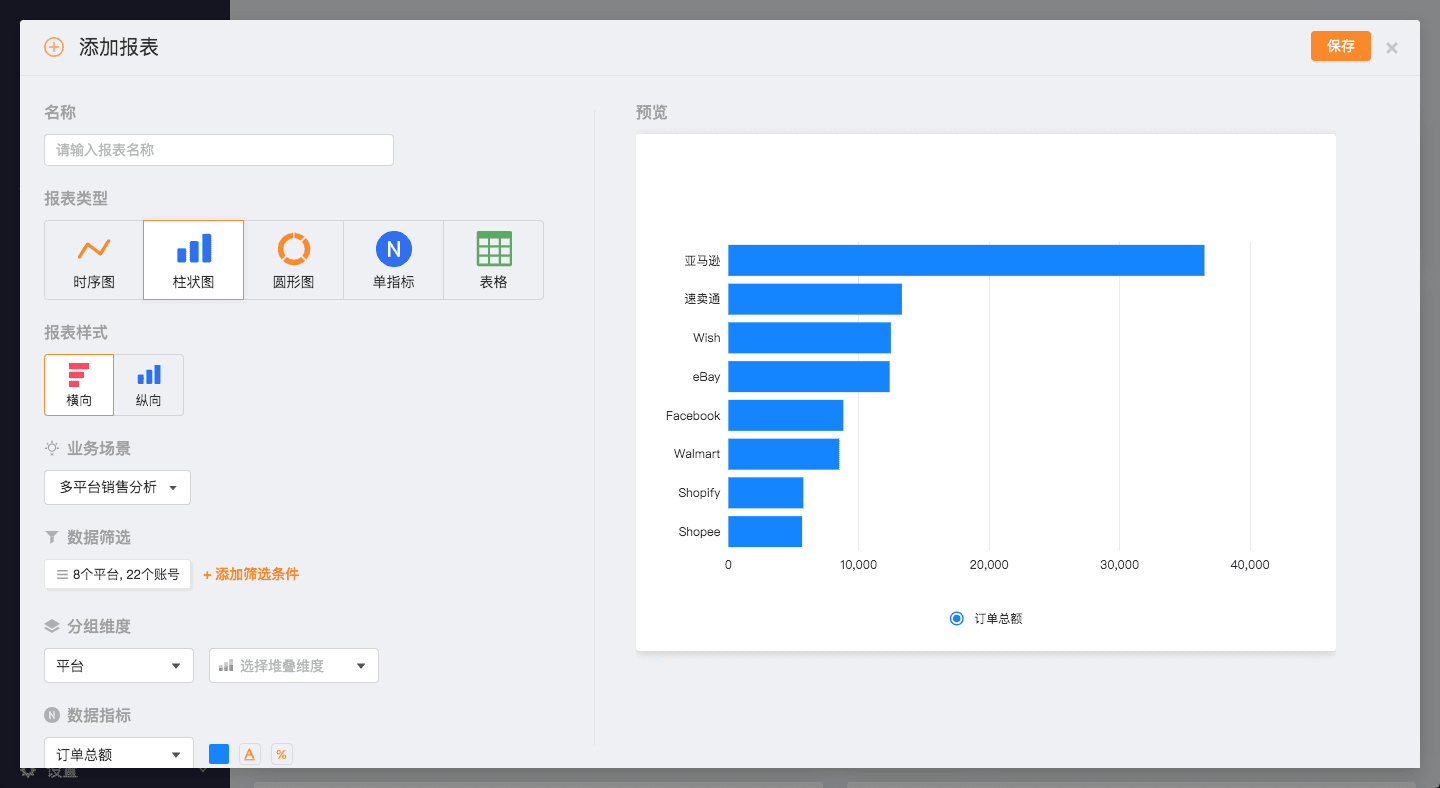
Task: Expand the 平台 grouping dimension dropdown
Action: click(x=118, y=665)
